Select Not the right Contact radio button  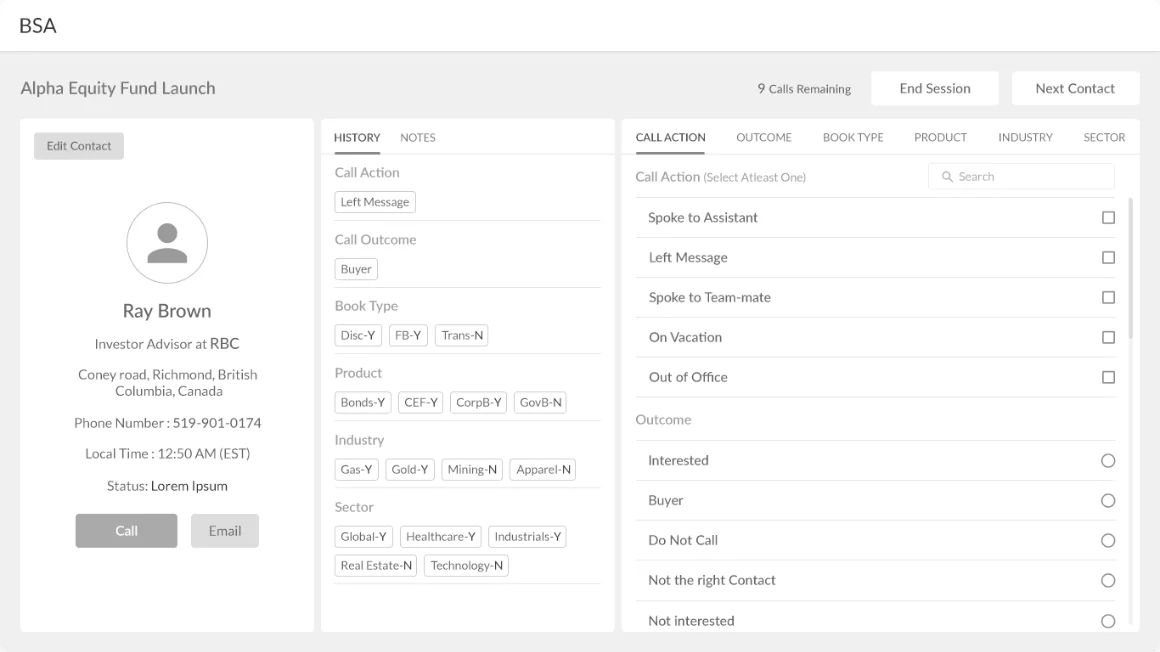point(1108,581)
